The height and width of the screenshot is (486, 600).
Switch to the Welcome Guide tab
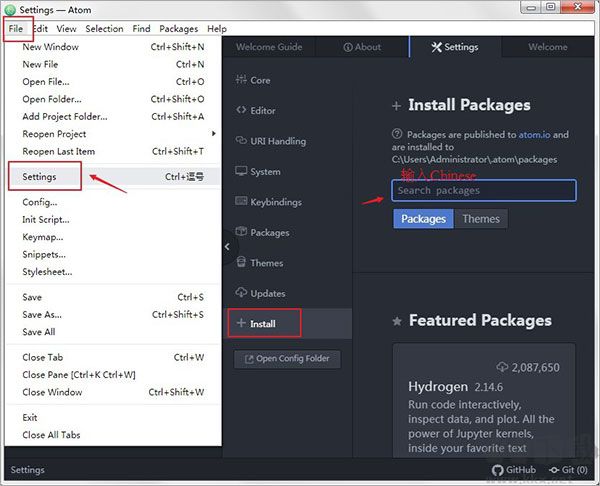(x=270, y=47)
